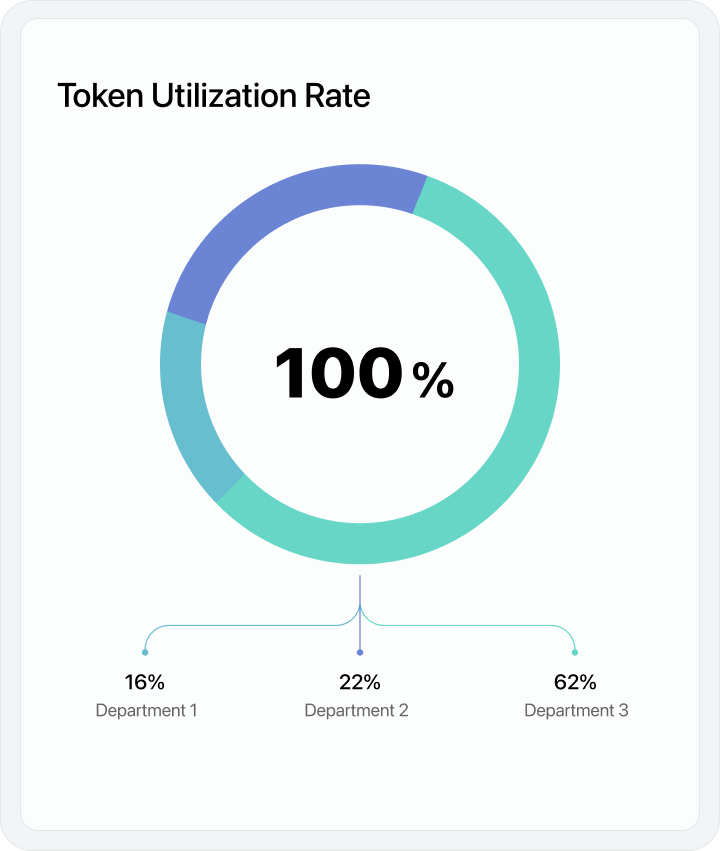This screenshot has width=720, height=851.
Task: Click the vertical connector line below the donut
Action: coord(360,595)
